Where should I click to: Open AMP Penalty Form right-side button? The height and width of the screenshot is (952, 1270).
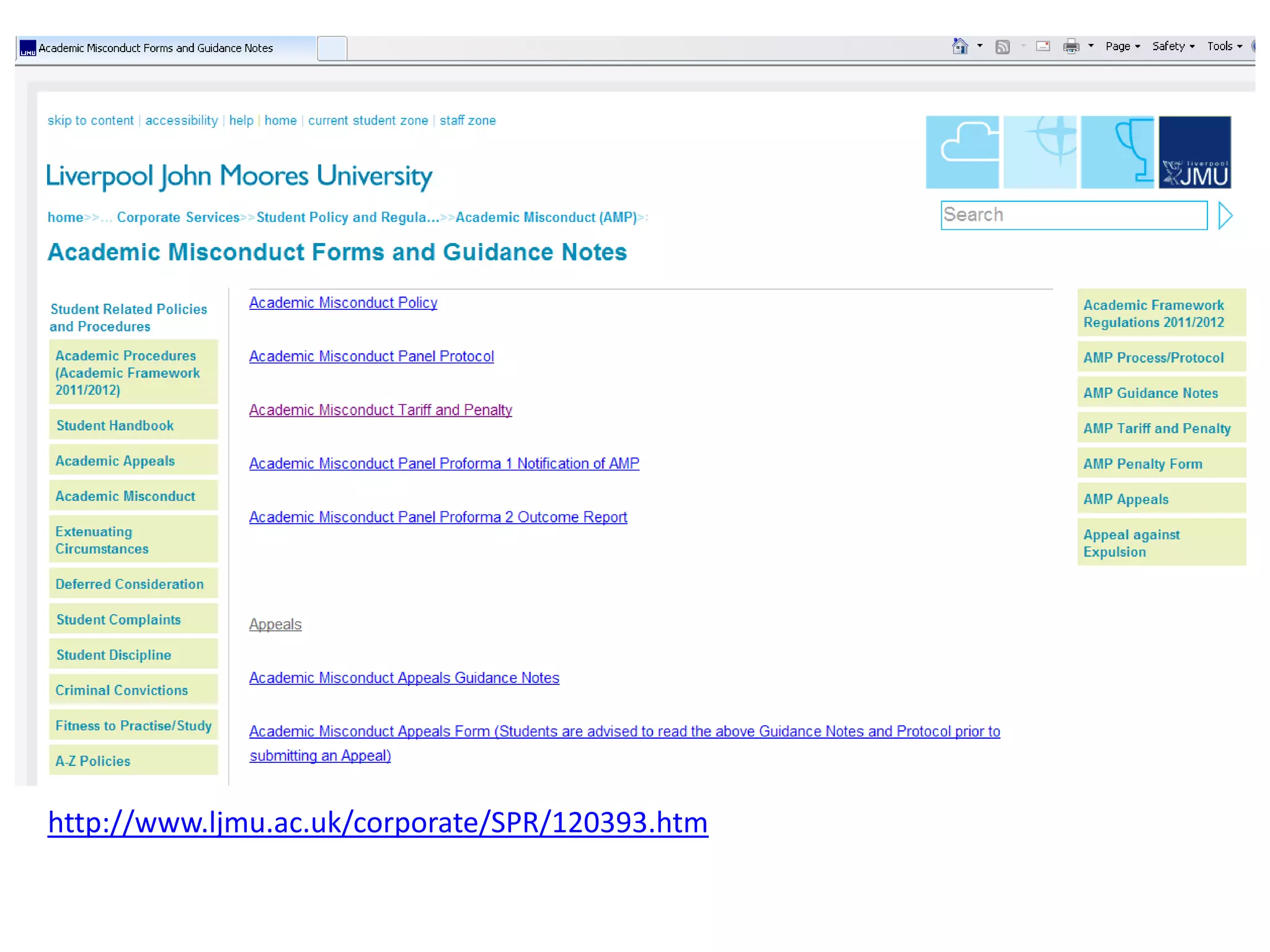tap(1161, 464)
